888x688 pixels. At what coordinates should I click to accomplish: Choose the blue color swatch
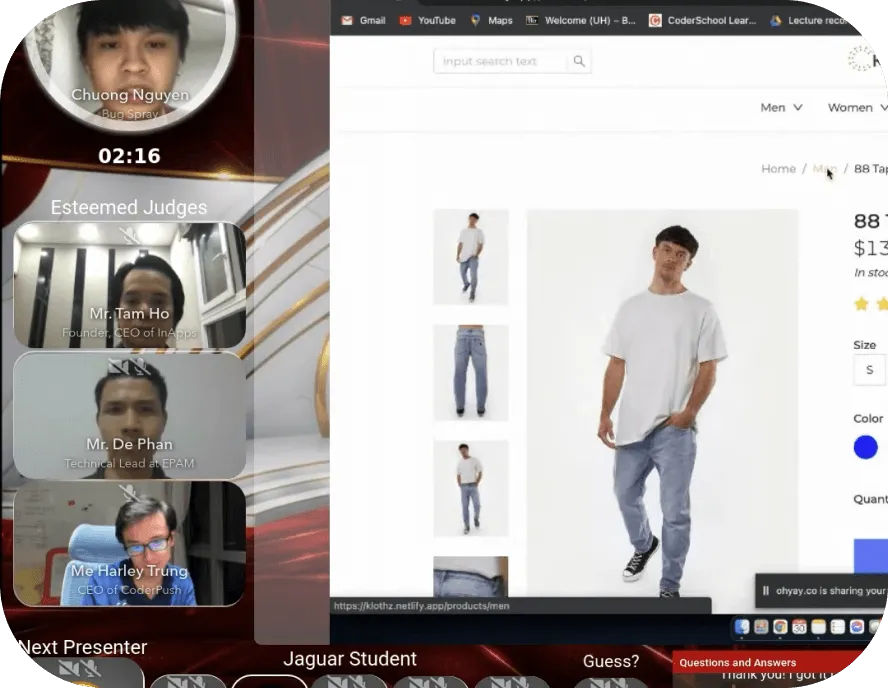[x=865, y=447]
